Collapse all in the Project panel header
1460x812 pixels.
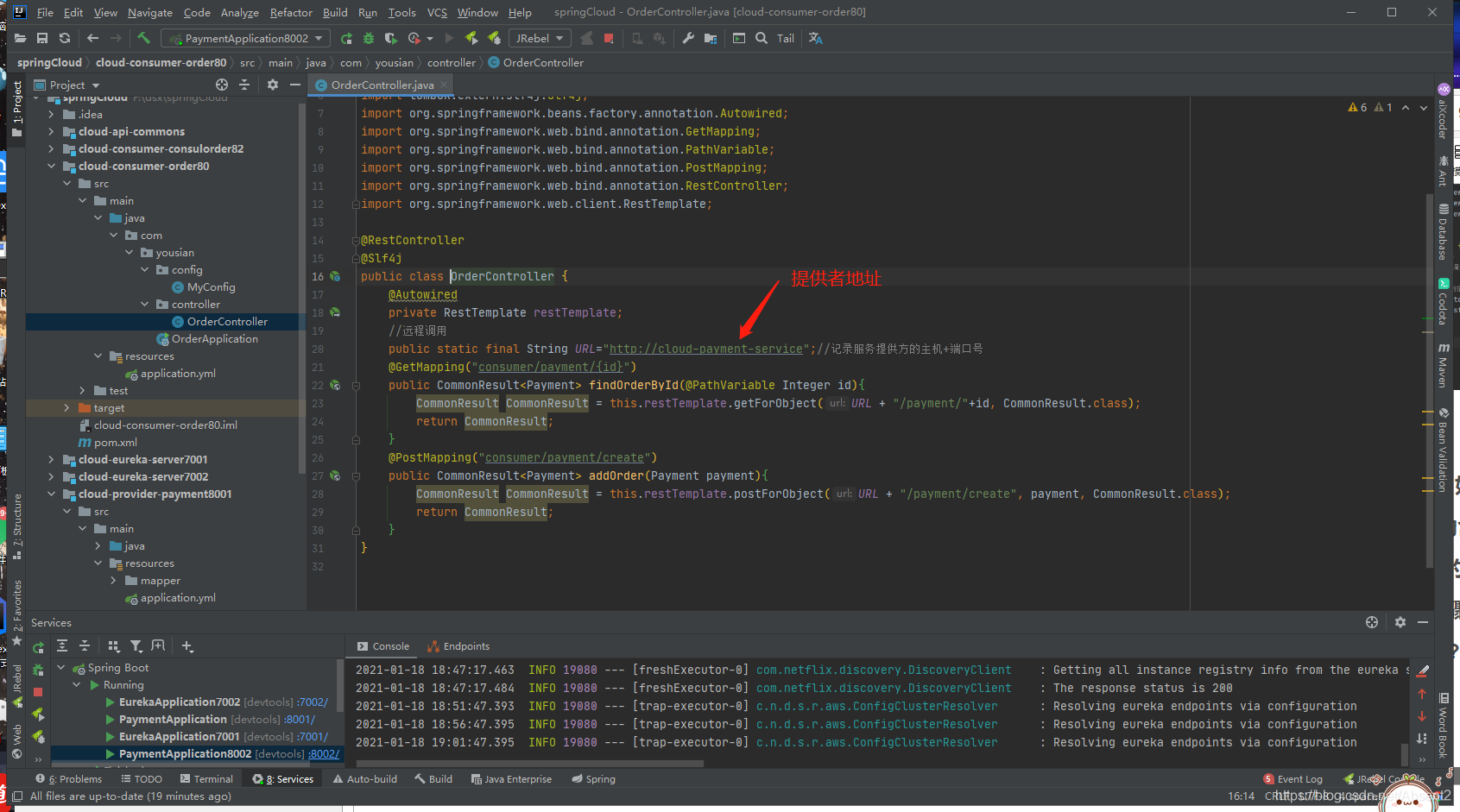244,85
